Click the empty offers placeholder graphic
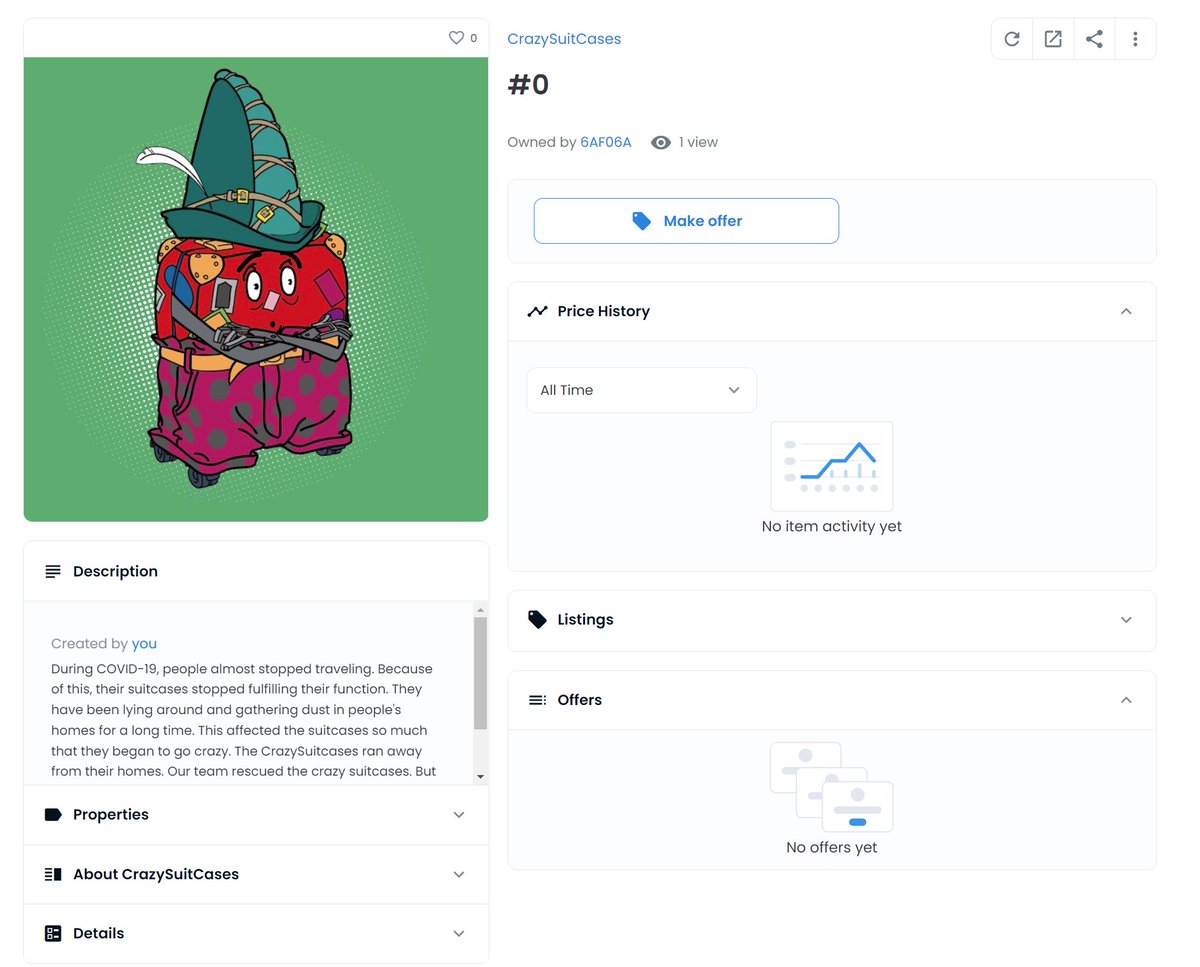The height and width of the screenshot is (967, 1200). pyautogui.click(x=831, y=787)
